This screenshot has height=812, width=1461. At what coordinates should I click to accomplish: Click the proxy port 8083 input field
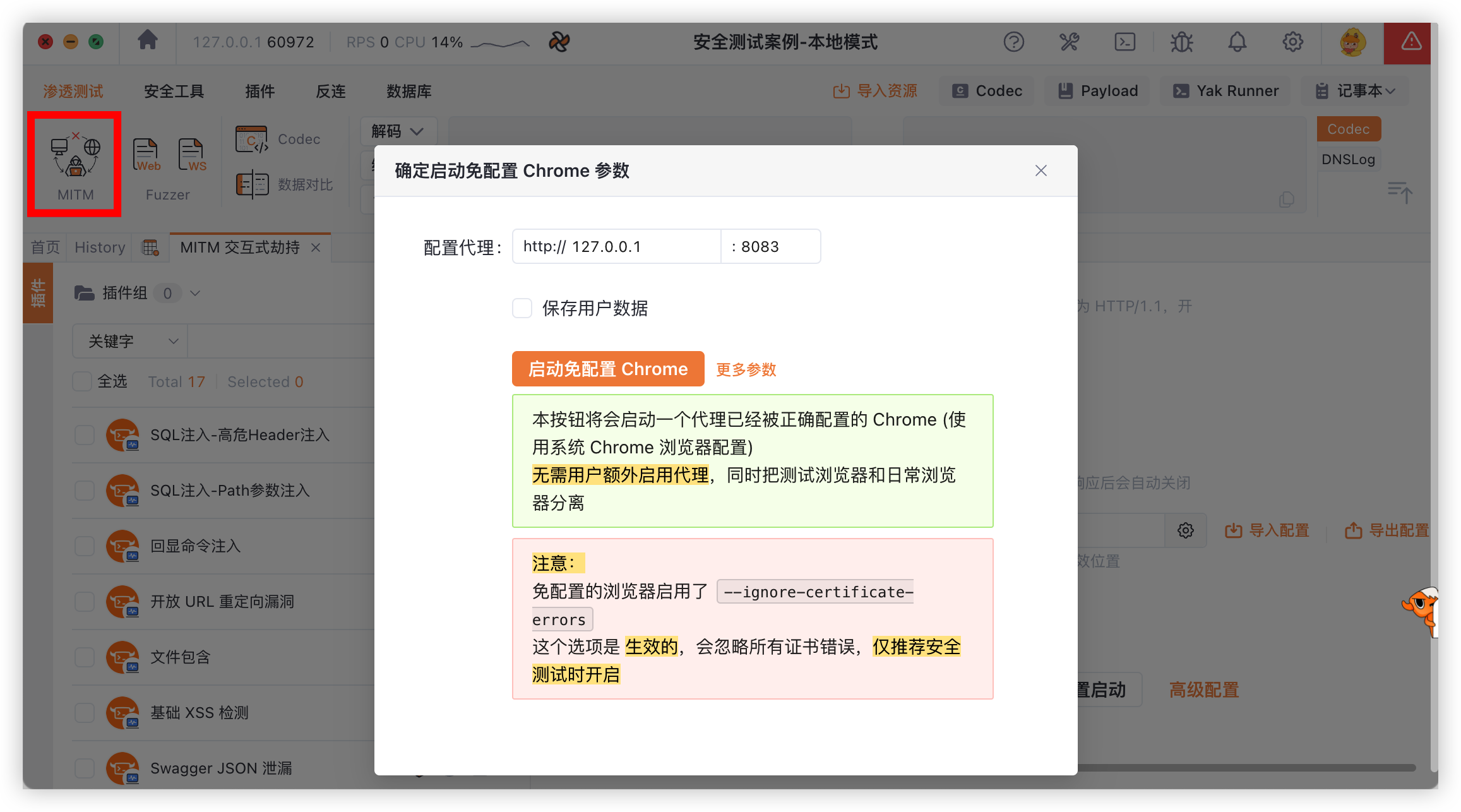pos(770,246)
